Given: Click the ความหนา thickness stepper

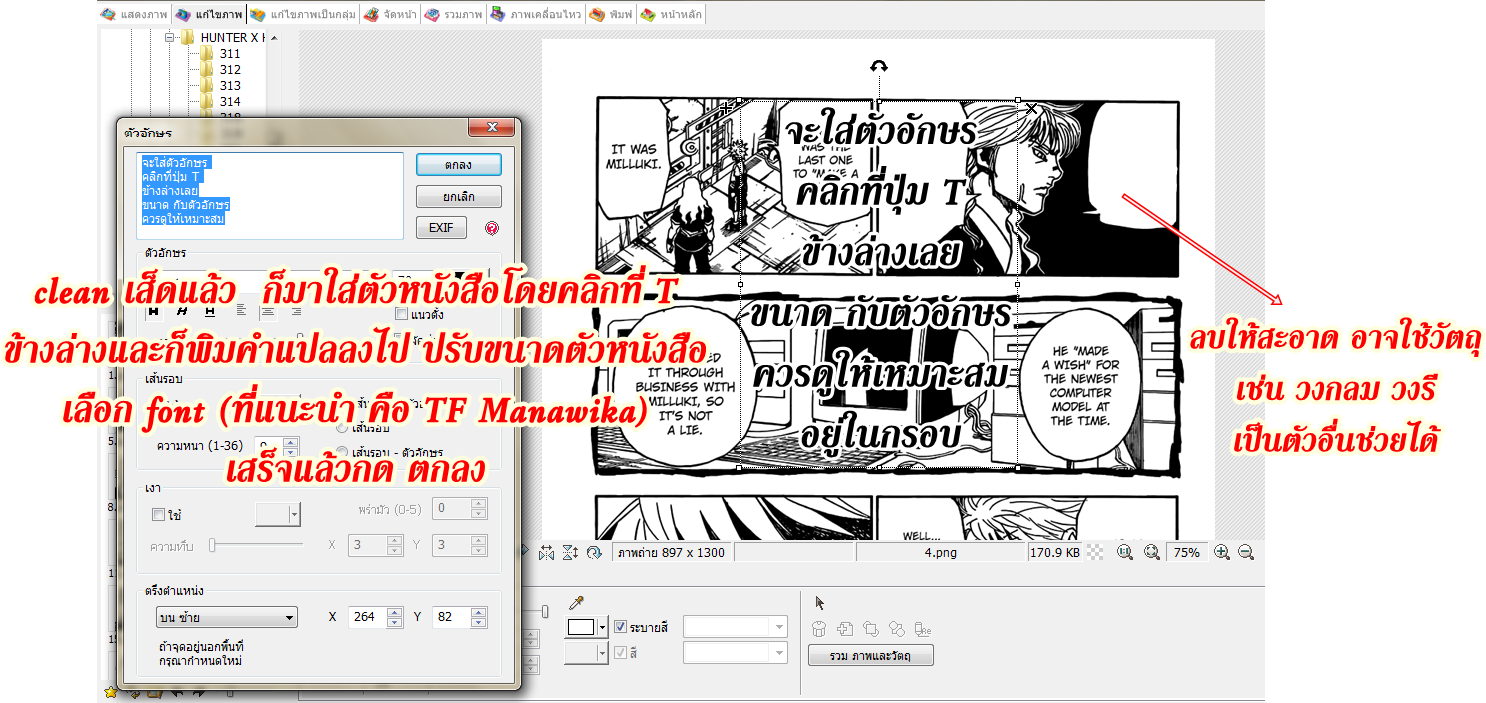Looking at the screenshot, I should coord(290,446).
